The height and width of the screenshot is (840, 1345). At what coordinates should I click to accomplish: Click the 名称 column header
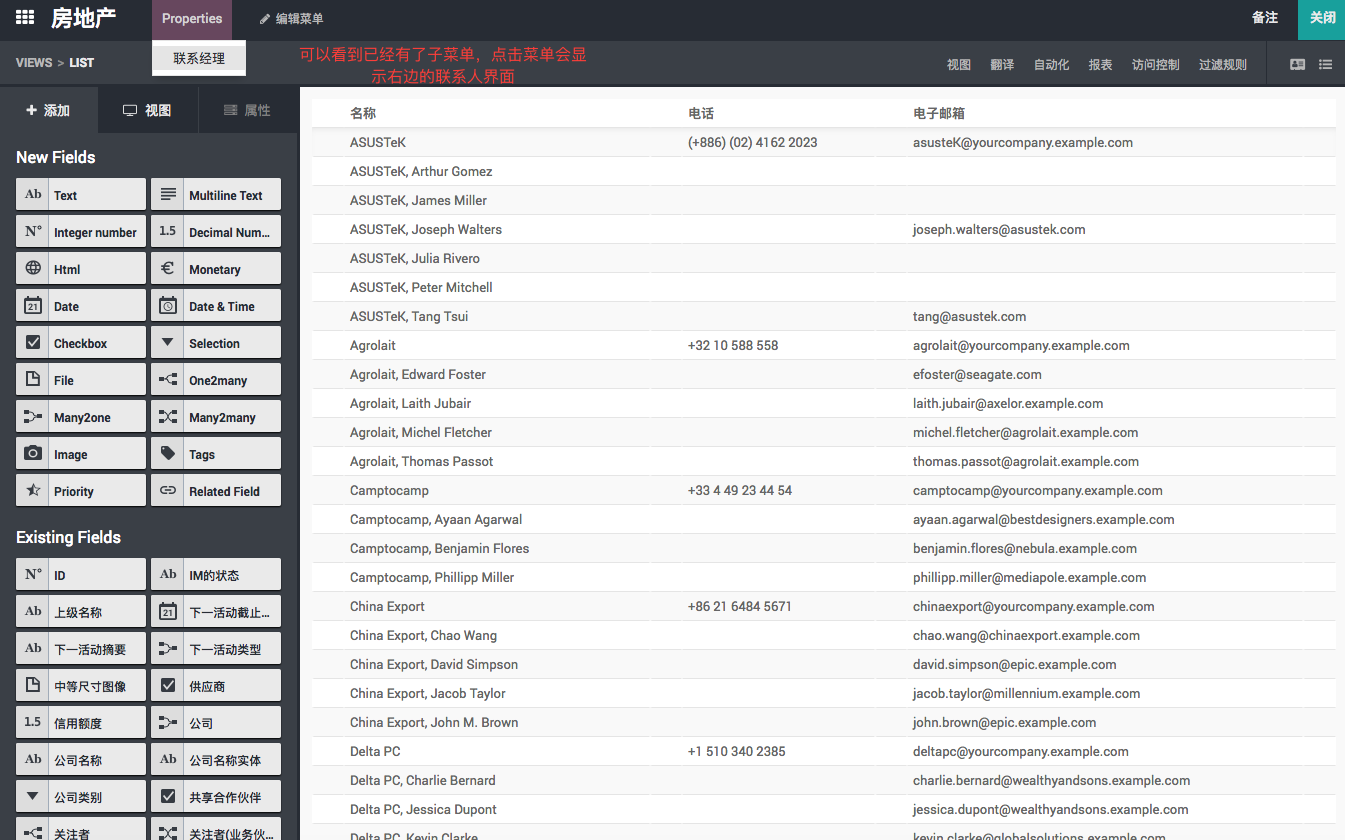click(363, 113)
